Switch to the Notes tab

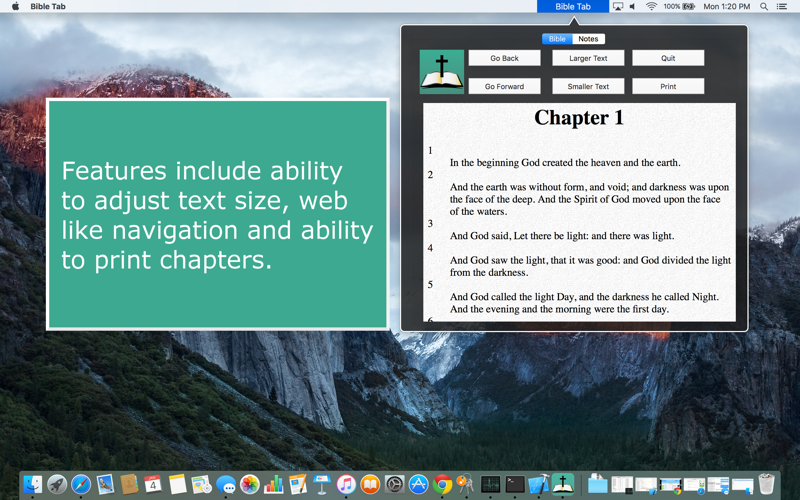[x=588, y=39]
